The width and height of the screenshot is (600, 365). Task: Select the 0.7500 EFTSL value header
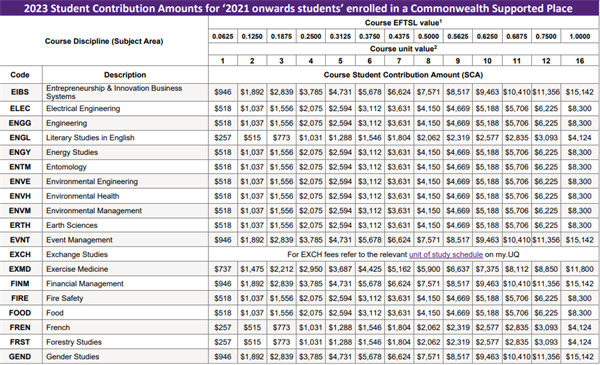(546, 36)
